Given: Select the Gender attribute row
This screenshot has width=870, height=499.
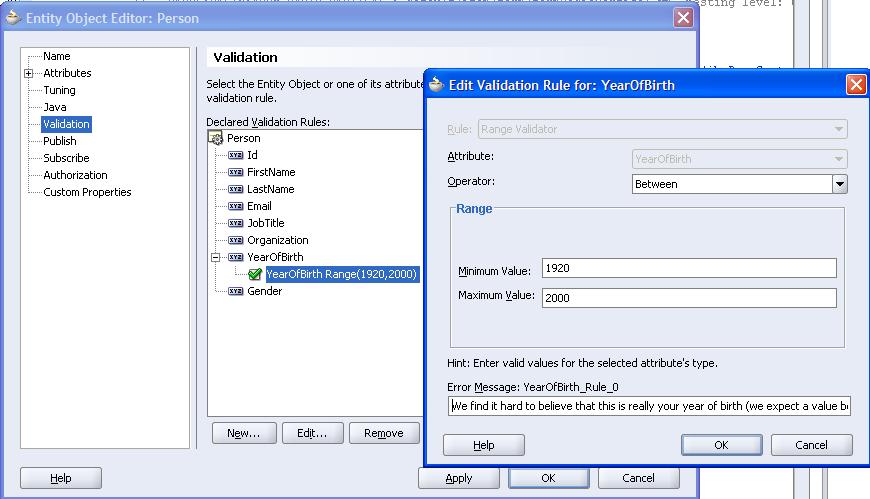Looking at the screenshot, I should tap(265, 291).
